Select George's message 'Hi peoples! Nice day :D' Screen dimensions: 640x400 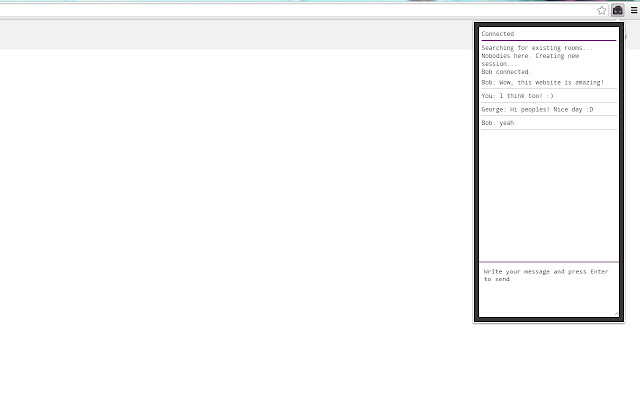551,109
